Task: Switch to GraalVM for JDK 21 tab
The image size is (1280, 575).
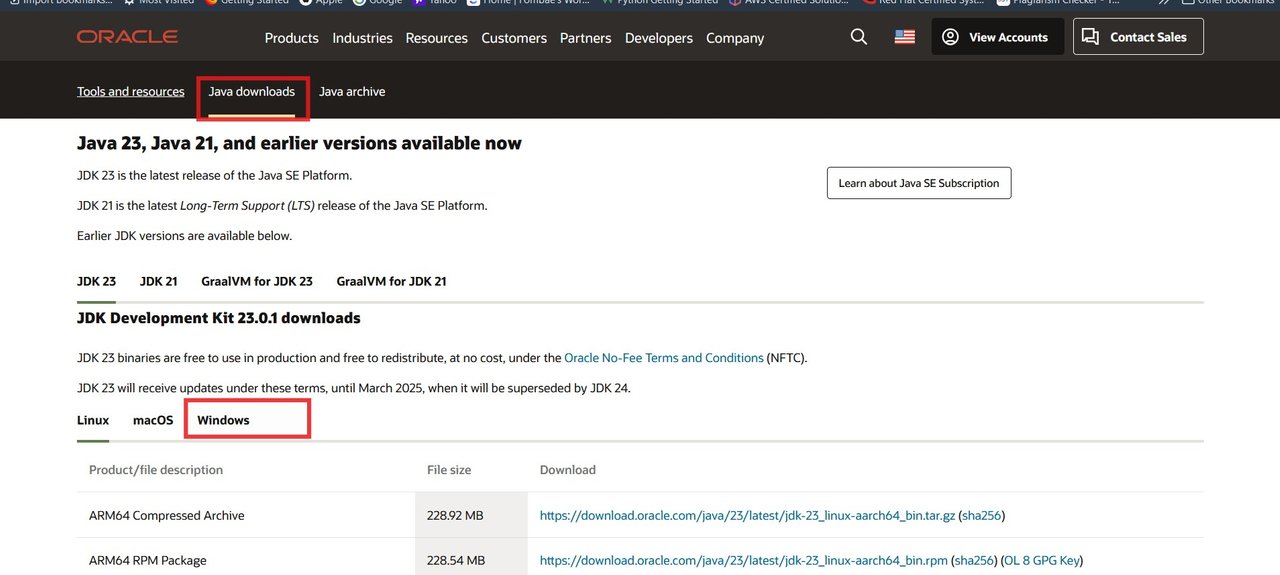Action: [391, 281]
